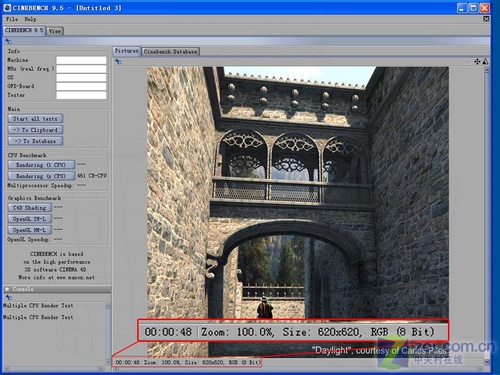Send results with To Database button

click(35, 141)
